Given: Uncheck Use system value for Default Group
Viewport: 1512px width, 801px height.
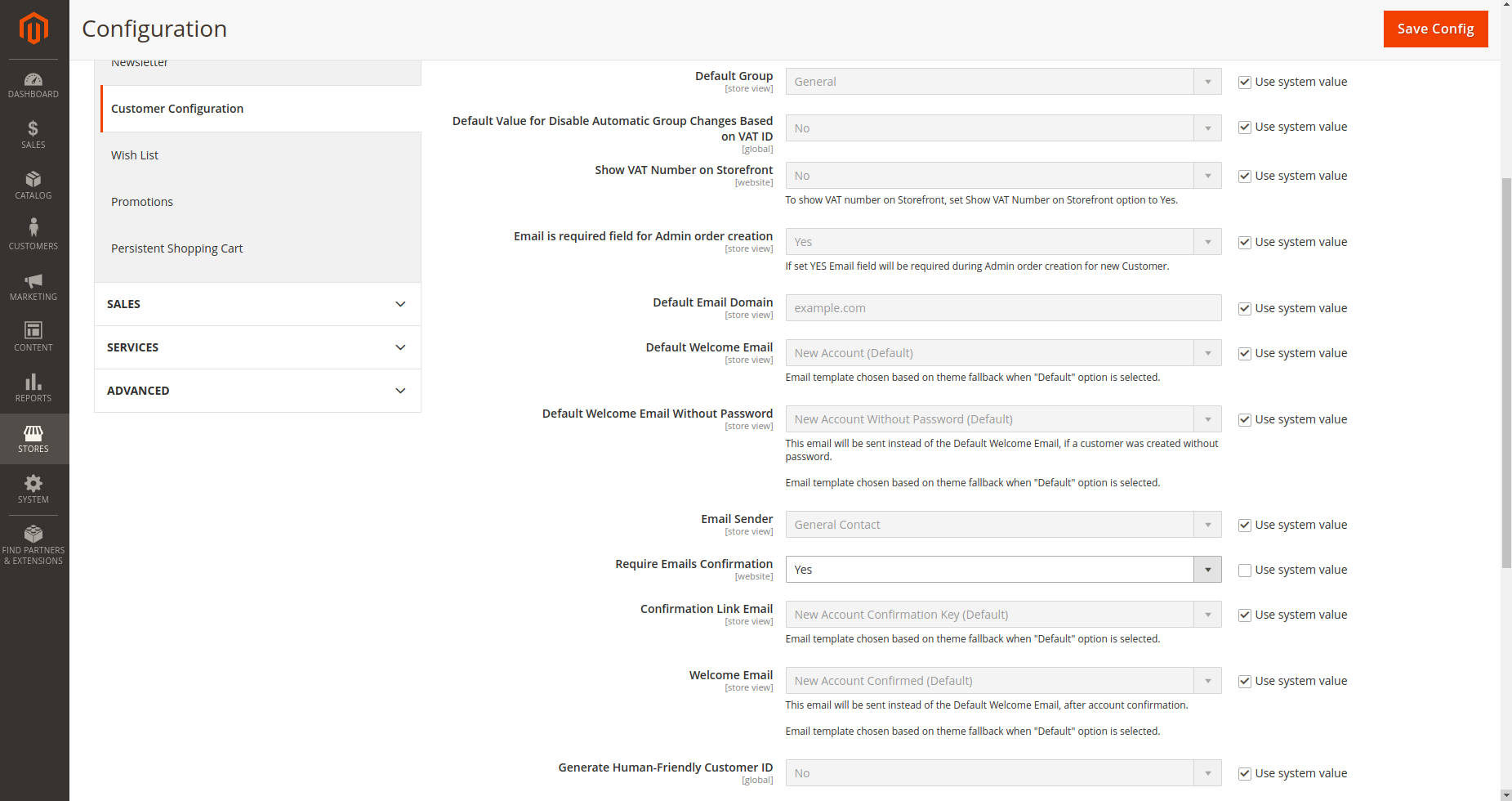Looking at the screenshot, I should tap(1245, 82).
